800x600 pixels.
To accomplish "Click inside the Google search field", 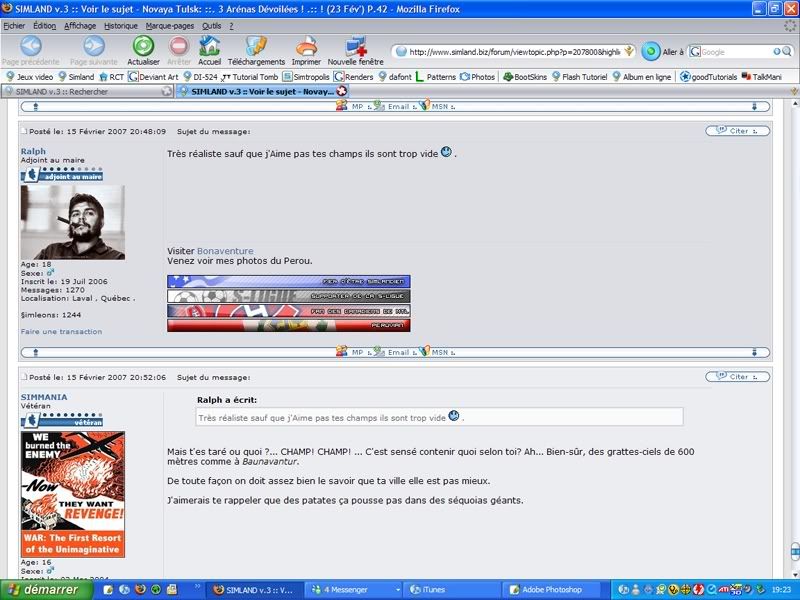I will [740, 52].
